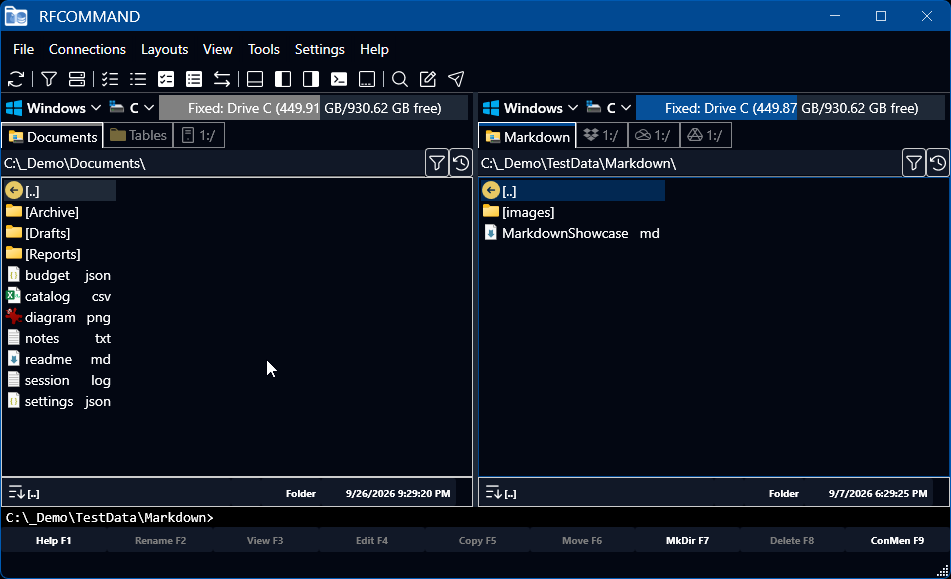
Task: Select the Dropbox 1:/ tab
Action: (601, 135)
